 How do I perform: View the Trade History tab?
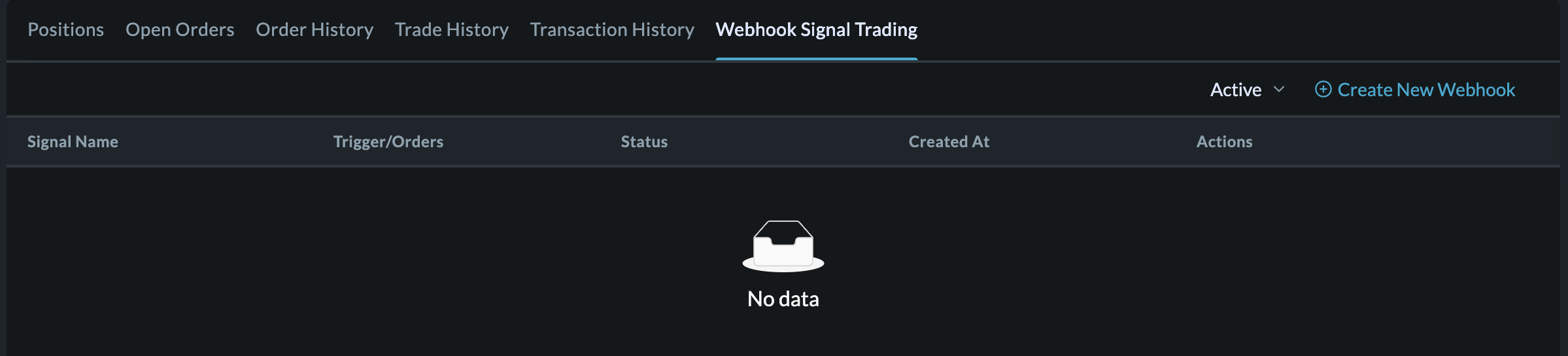[452, 29]
